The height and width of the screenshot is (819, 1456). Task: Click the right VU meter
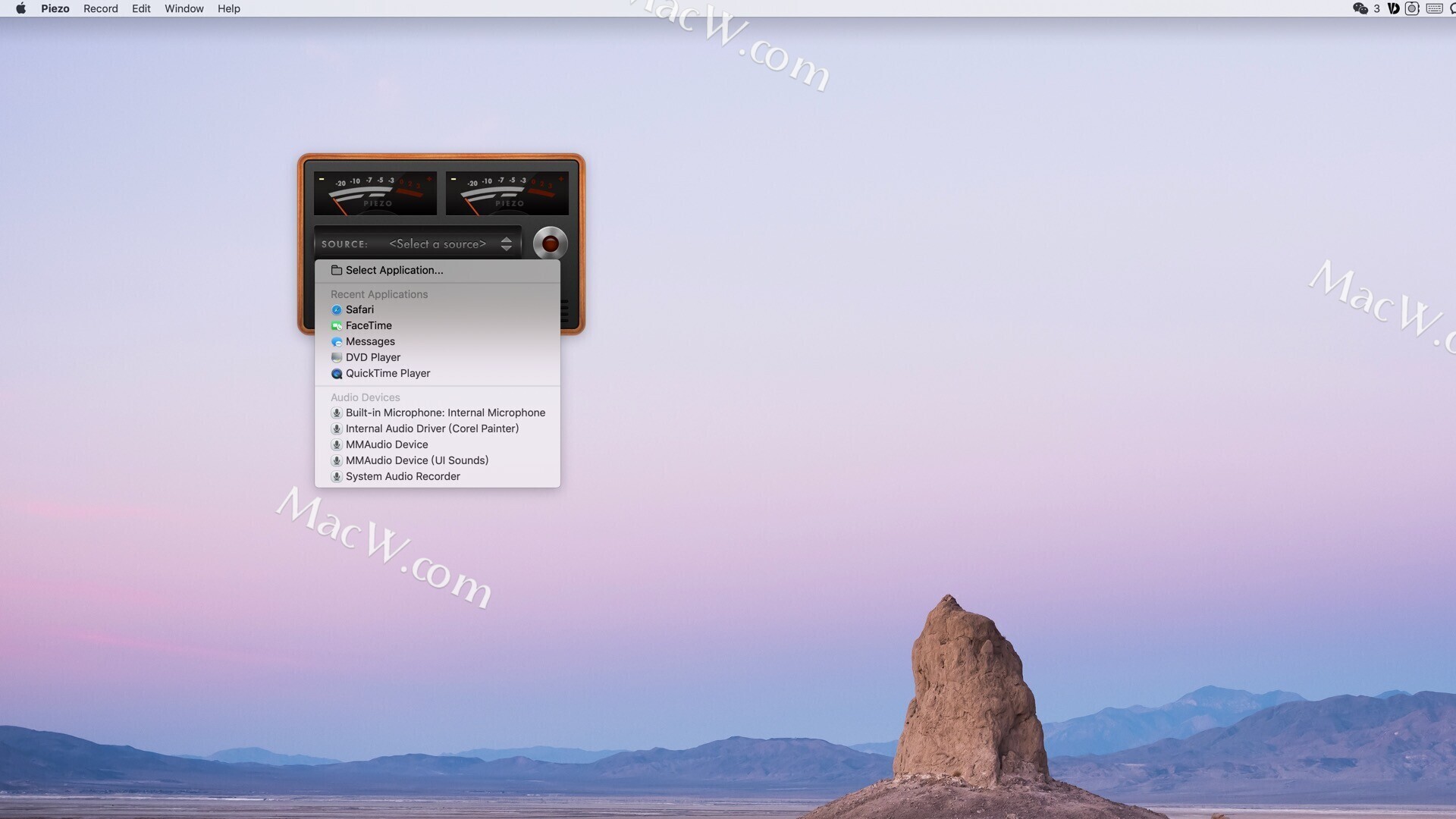[x=507, y=193]
